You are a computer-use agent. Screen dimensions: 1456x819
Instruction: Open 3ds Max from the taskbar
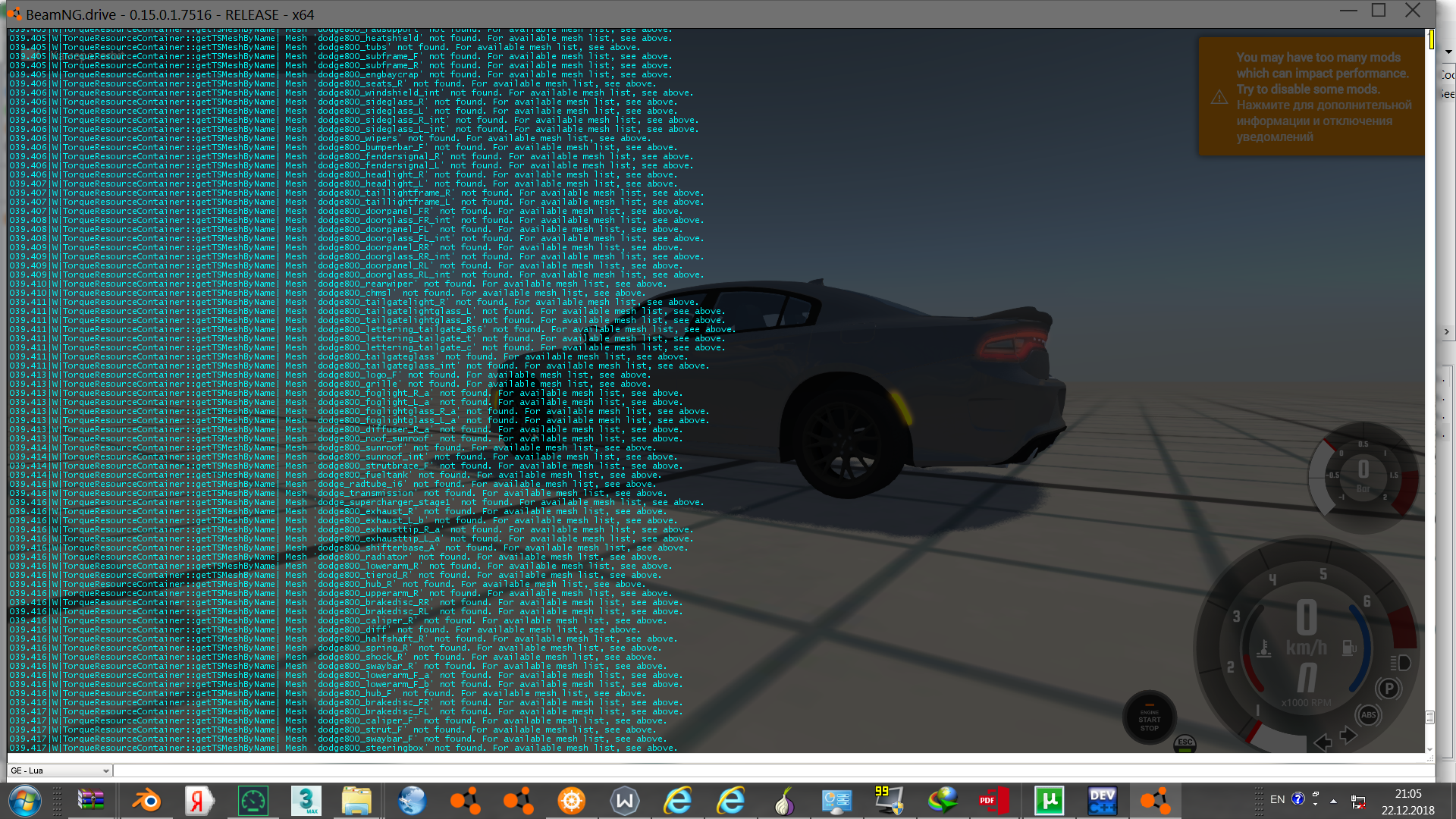click(x=306, y=801)
